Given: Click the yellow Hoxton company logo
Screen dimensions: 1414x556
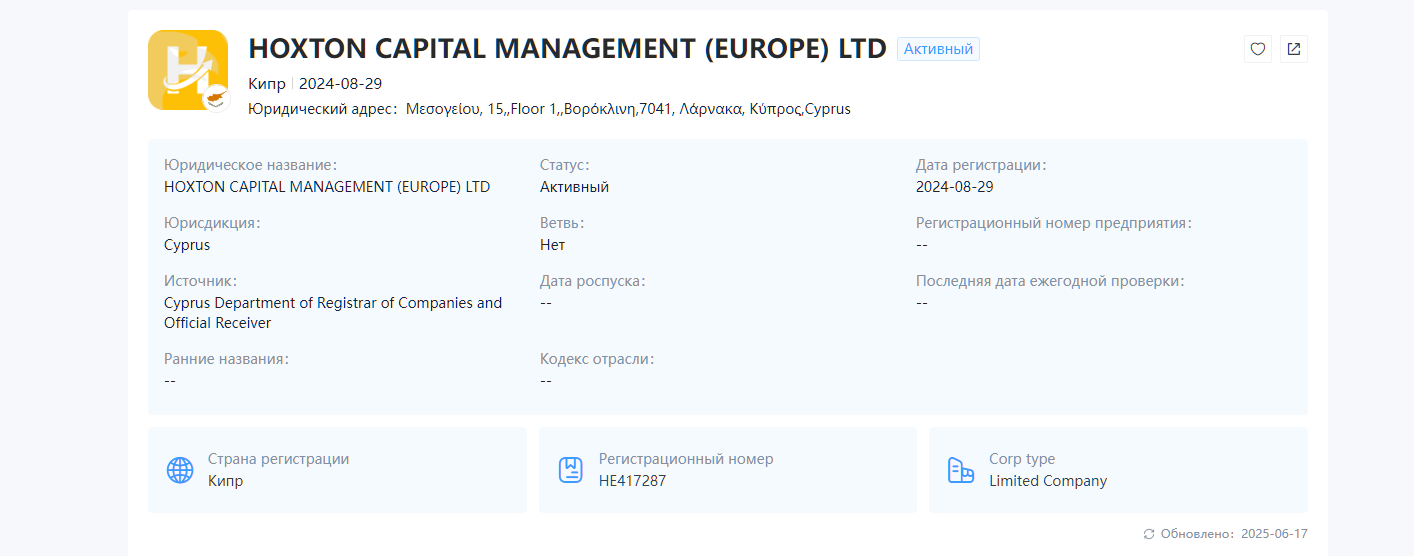Looking at the screenshot, I should click(188, 70).
